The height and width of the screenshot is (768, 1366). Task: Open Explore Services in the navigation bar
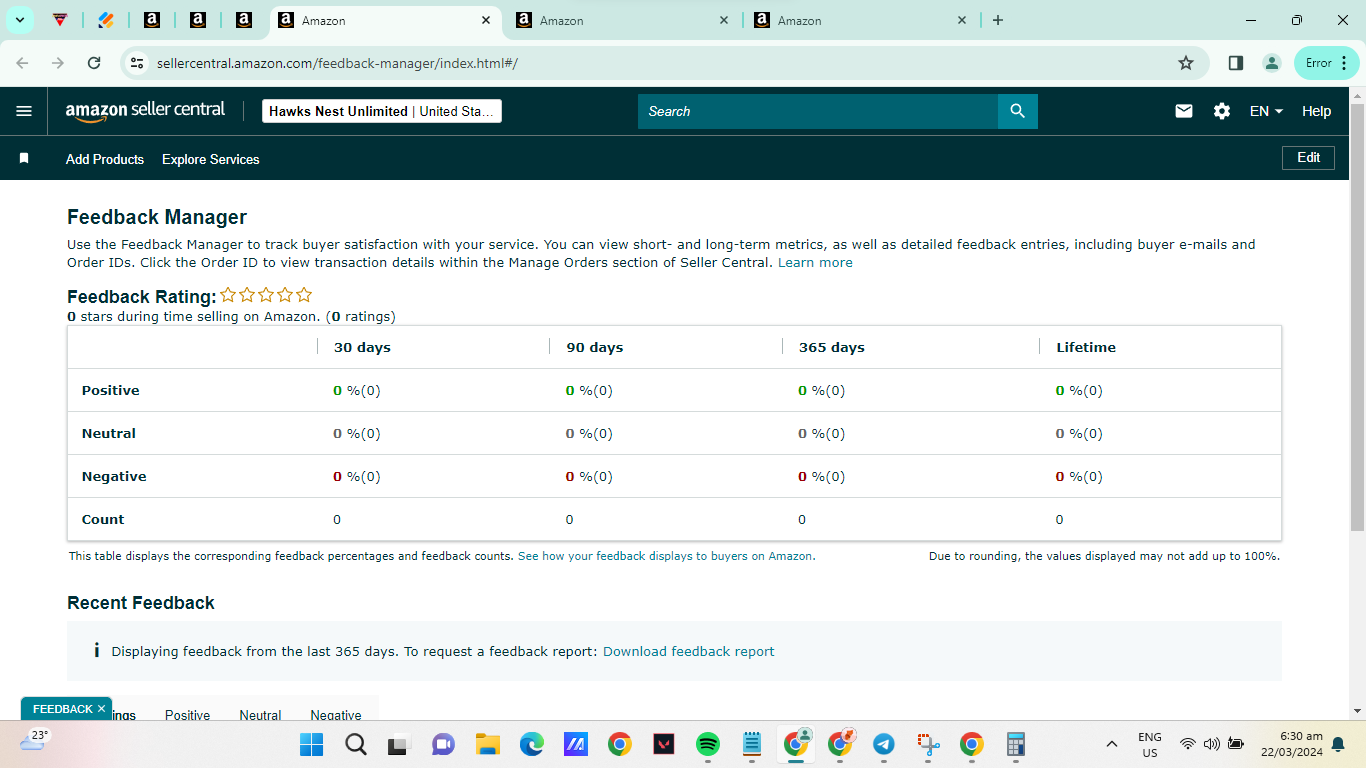[x=211, y=159]
